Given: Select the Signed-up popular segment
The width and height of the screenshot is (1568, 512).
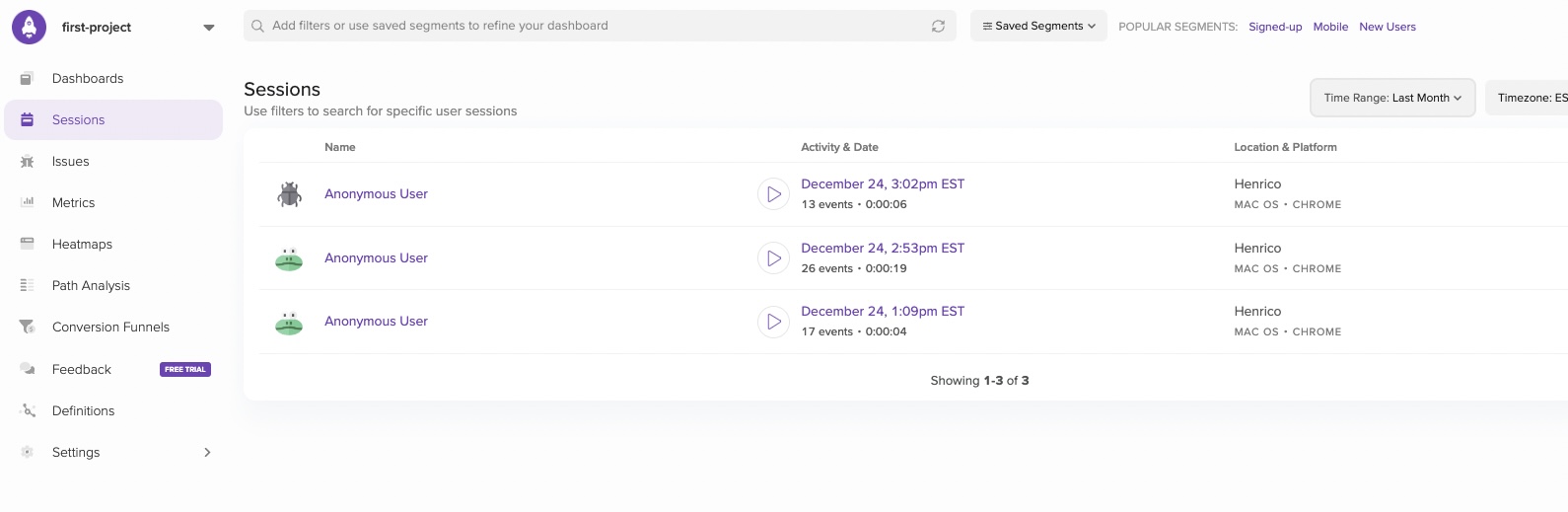Looking at the screenshot, I should coord(1274,27).
